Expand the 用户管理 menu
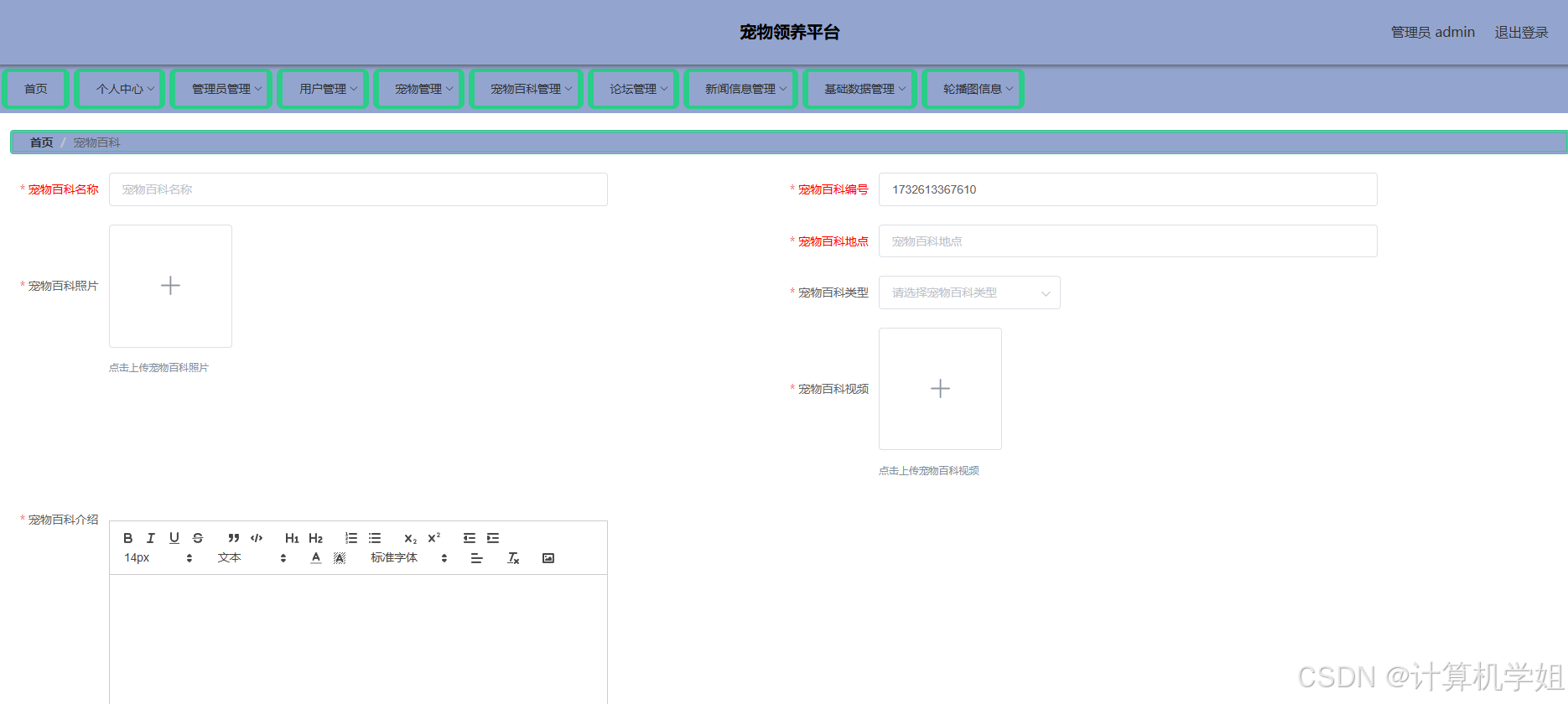The width and height of the screenshot is (1568, 704). (x=323, y=89)
